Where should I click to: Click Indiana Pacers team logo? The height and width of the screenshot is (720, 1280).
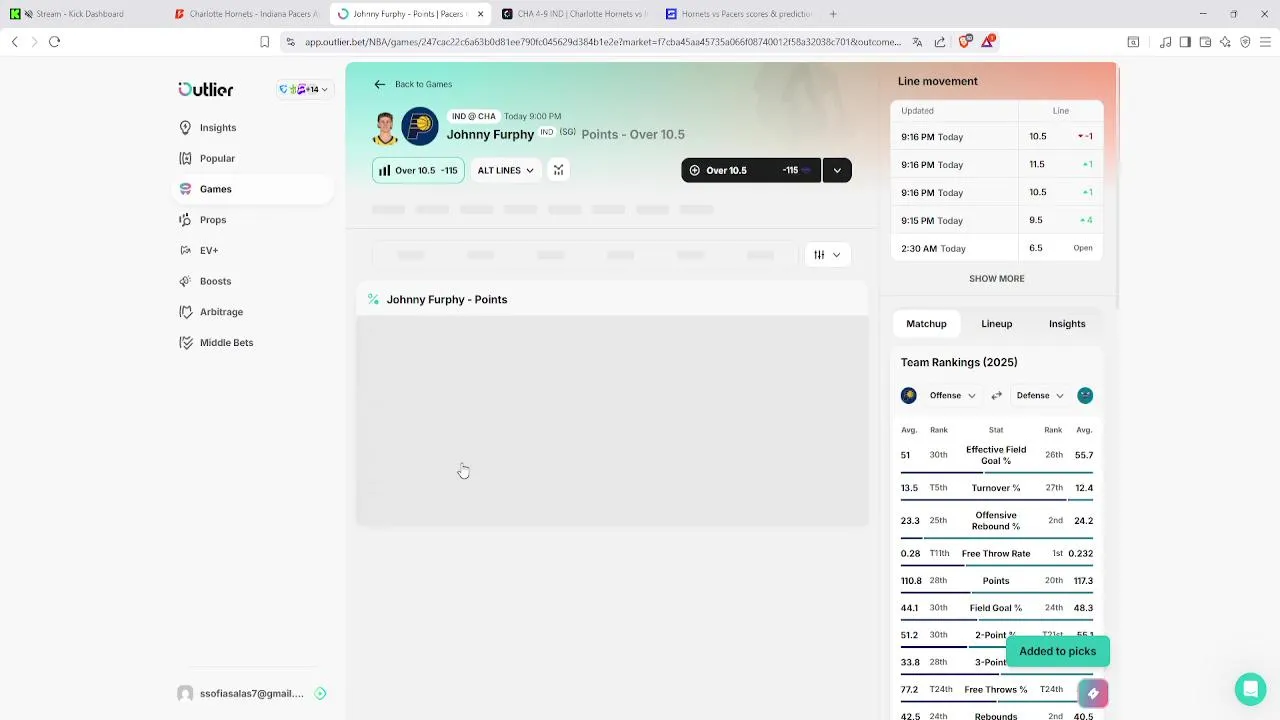(x=420, y=126)
